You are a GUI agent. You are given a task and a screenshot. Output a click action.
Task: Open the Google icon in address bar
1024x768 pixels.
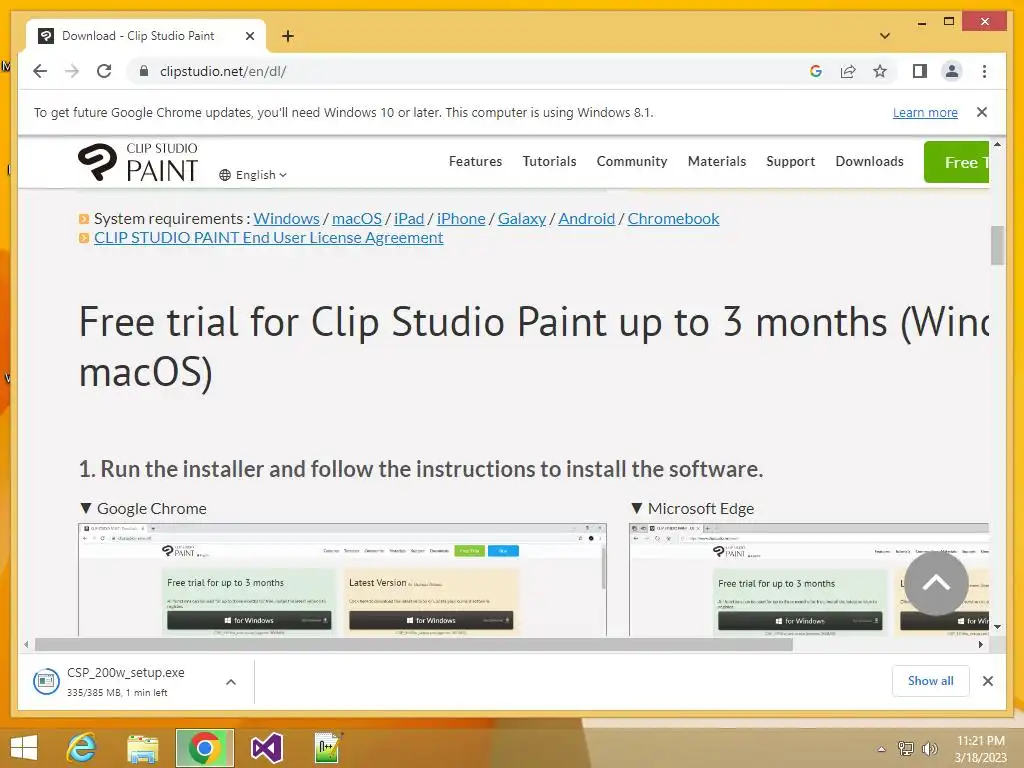(816, 71)
